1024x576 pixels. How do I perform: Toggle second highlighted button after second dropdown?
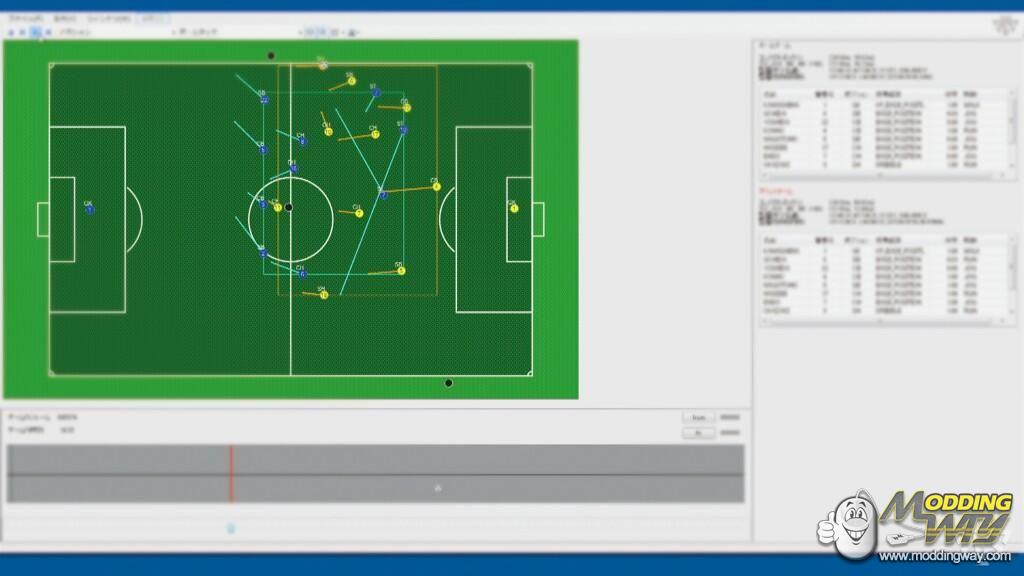(x=322, y=32)
